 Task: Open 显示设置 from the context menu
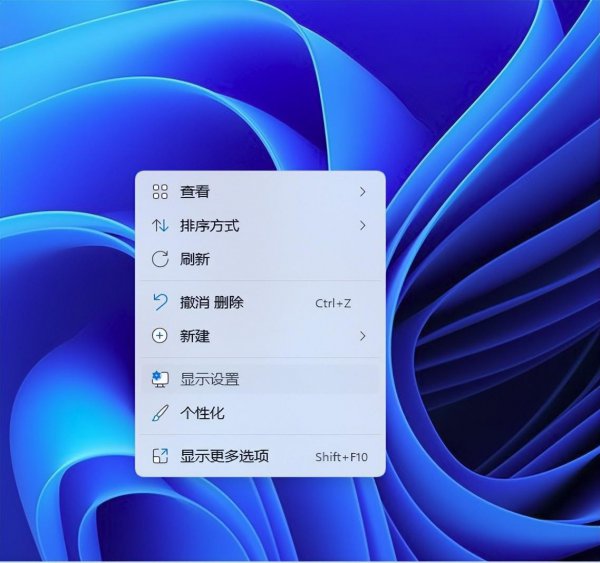click(x=260, y=379)
